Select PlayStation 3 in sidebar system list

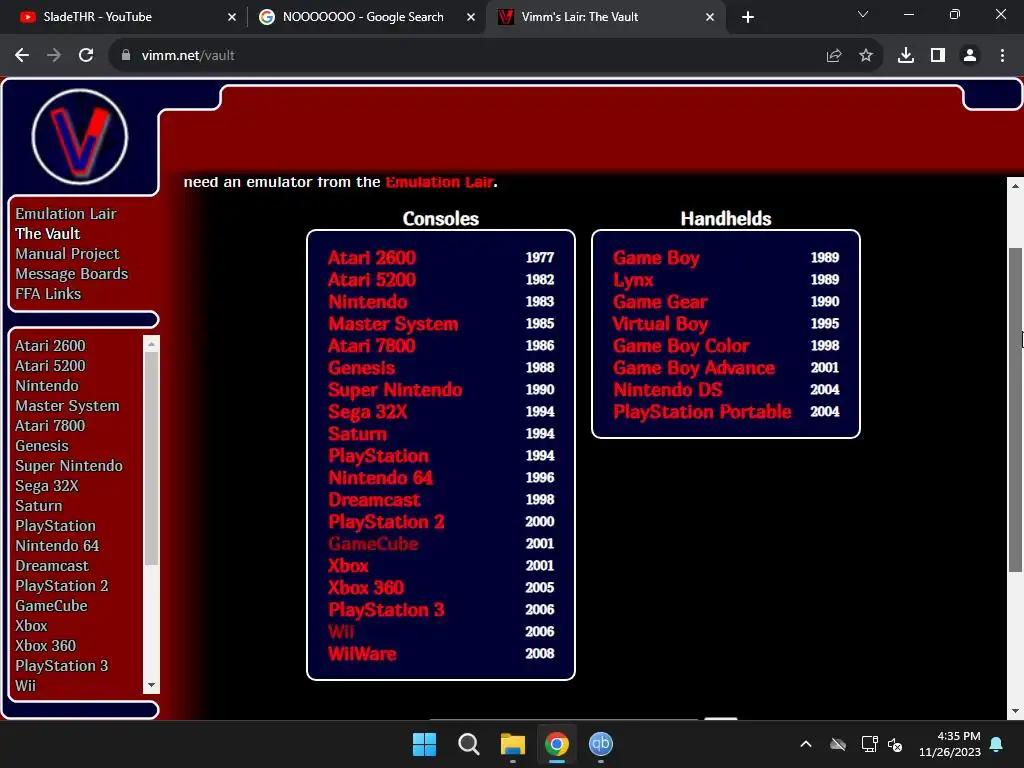tap(61, 665)
